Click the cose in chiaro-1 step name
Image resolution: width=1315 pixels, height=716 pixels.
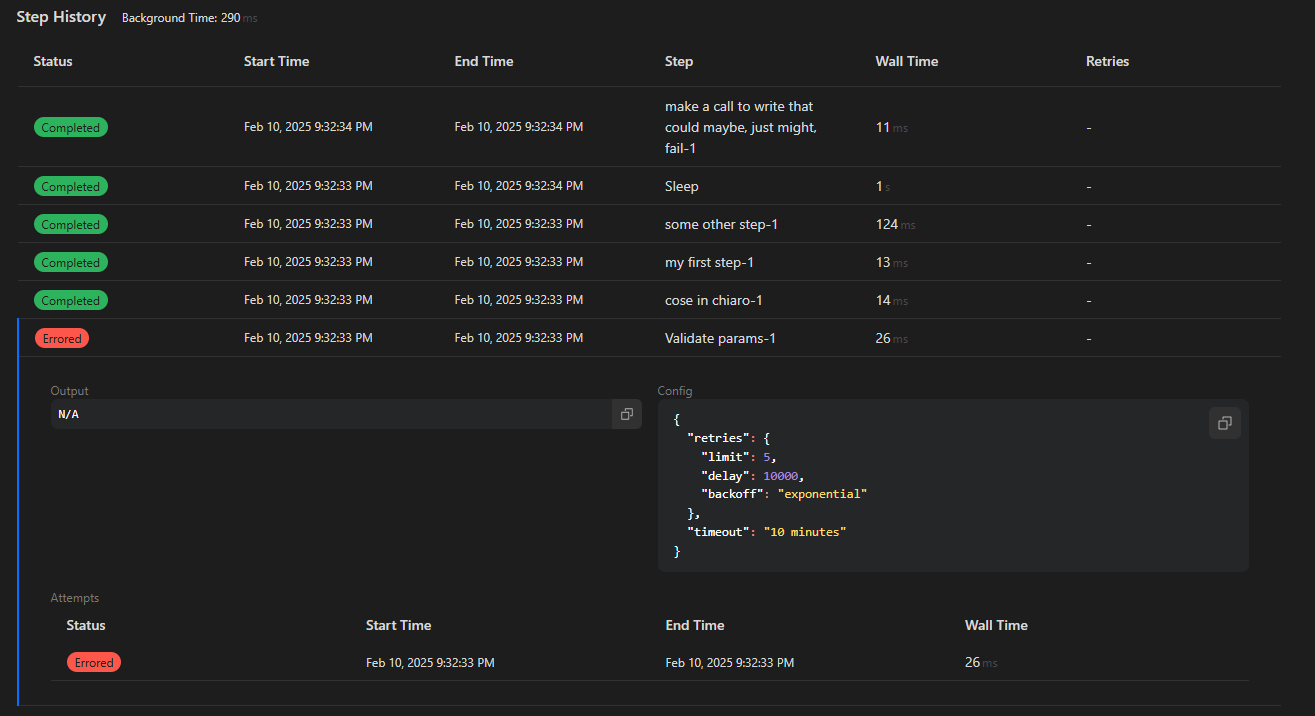pos(713,300)
